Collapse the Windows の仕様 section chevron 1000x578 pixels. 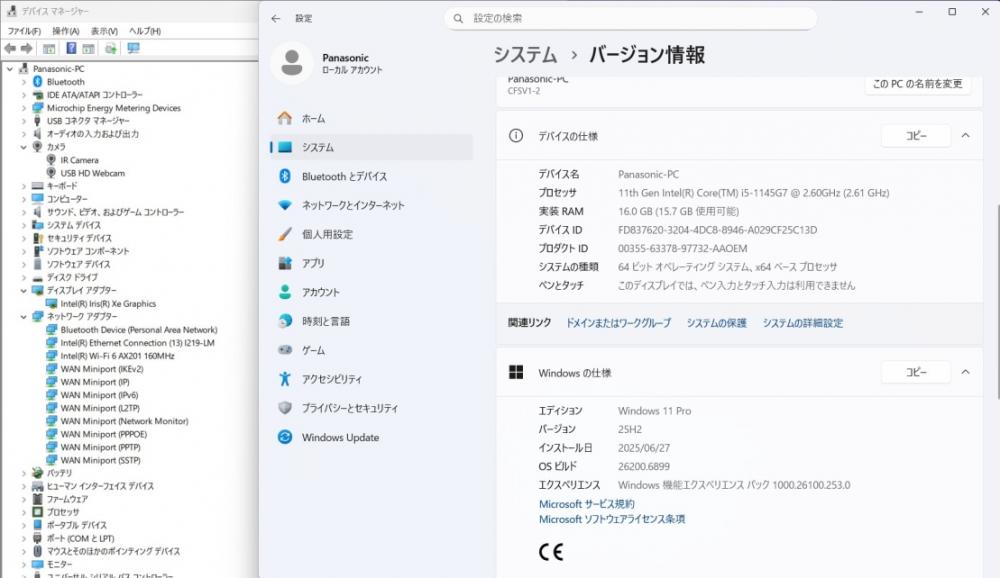tap(965, 372)
